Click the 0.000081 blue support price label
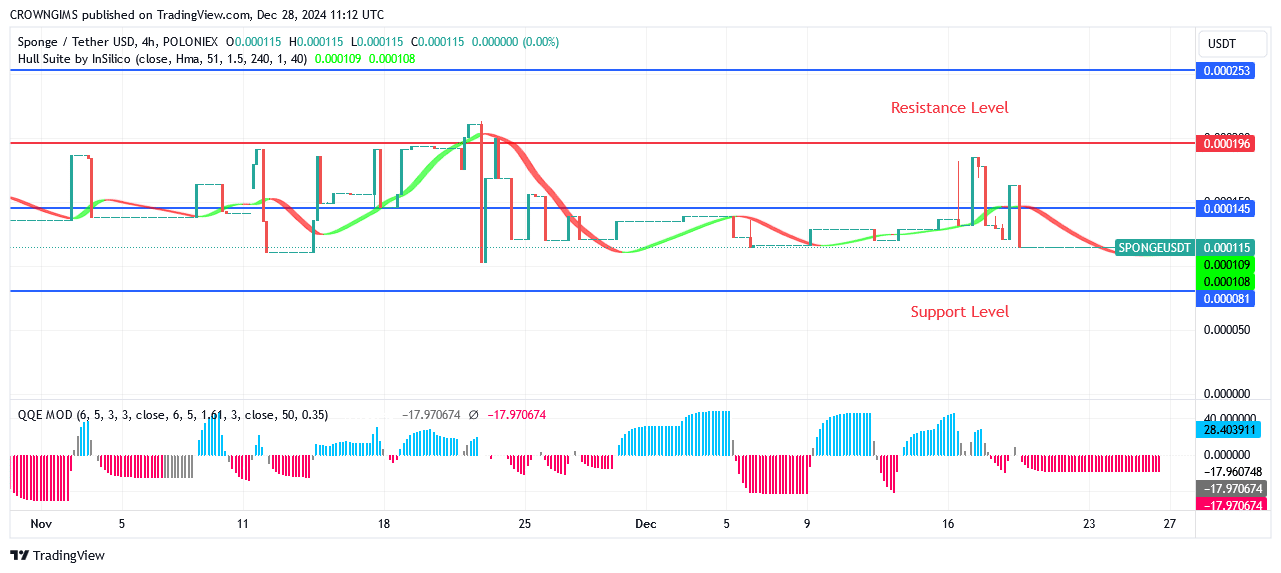 click(x=1225, y=299)
